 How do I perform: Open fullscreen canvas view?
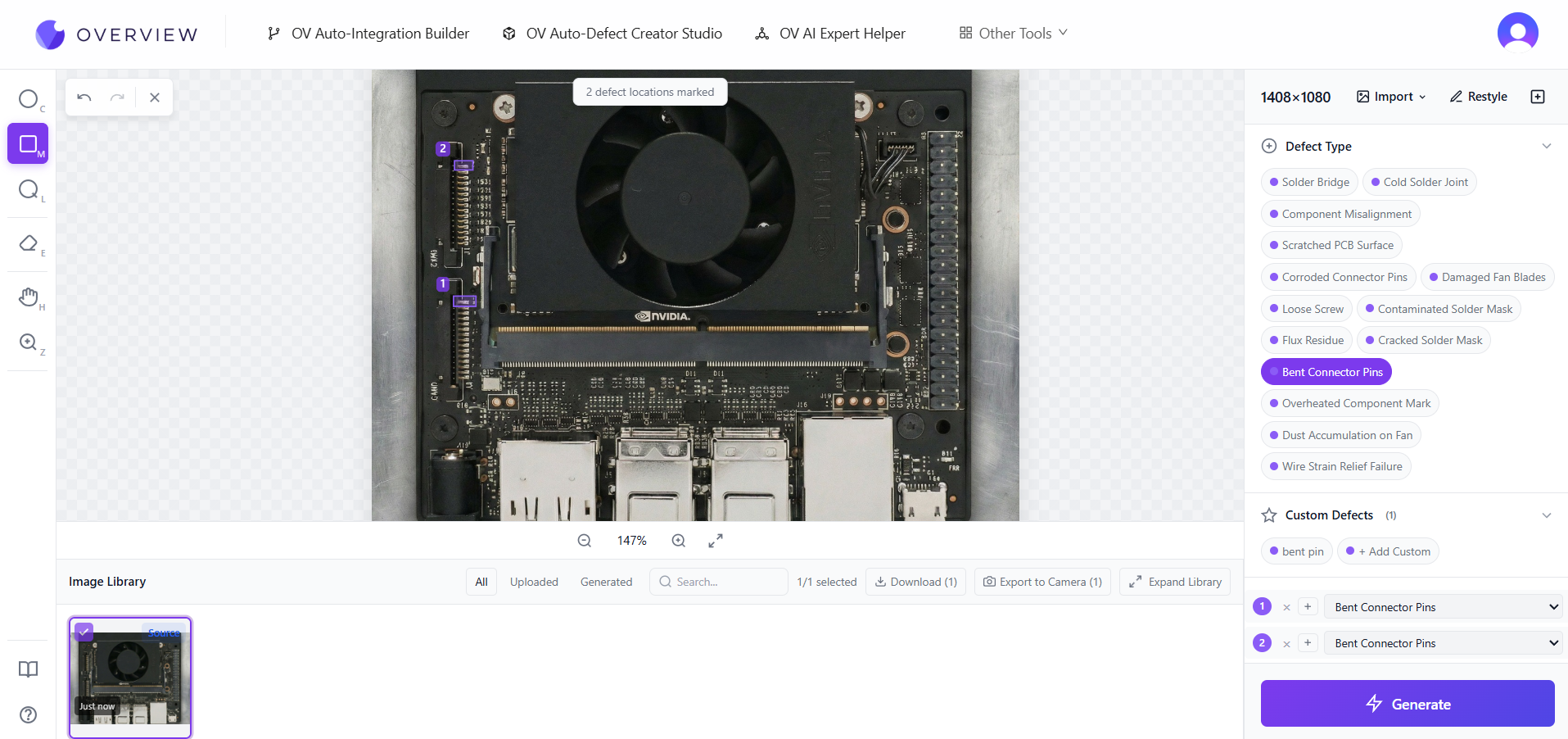(x=715, y=541)
